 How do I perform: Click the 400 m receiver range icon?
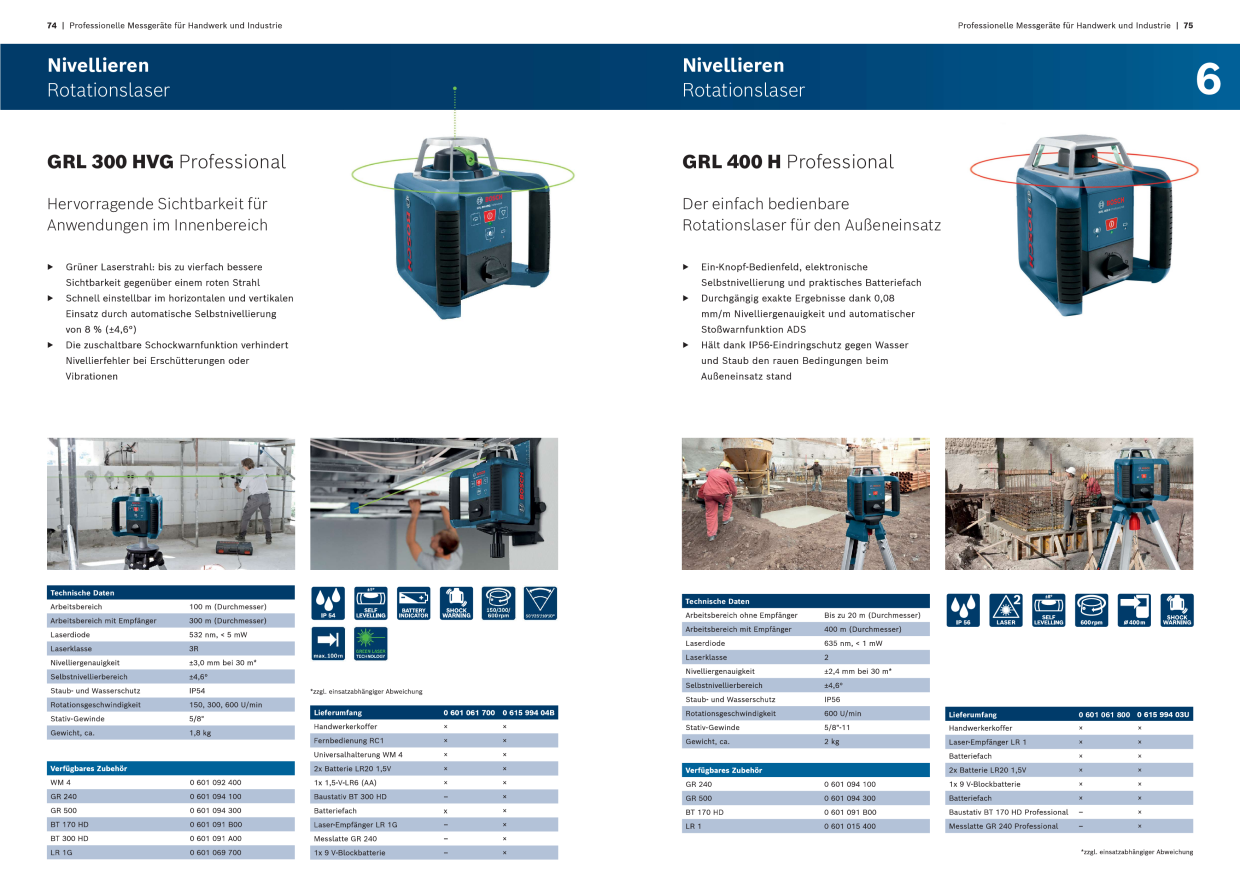[1134, 610]
